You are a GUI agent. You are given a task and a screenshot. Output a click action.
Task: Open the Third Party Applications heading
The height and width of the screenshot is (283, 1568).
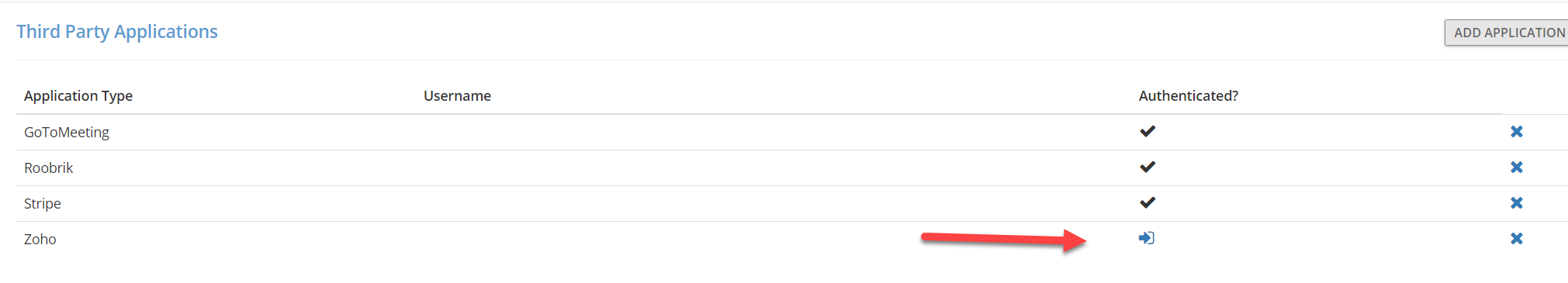[117, 32]
